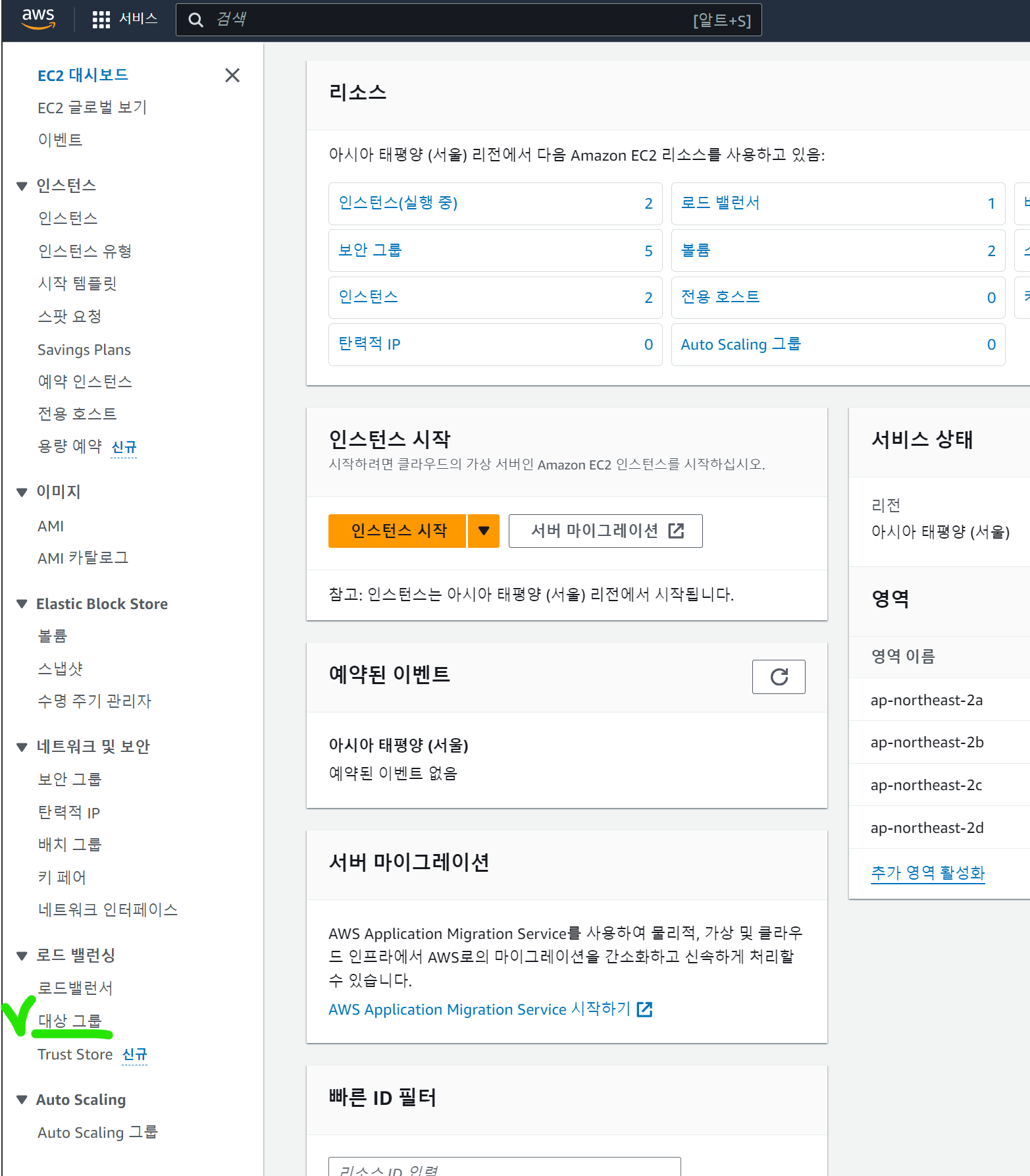Click AWS Application Migration Service 시작하기 link
This screenshot has width=1030, height=1176.
tap(490, 1009)
